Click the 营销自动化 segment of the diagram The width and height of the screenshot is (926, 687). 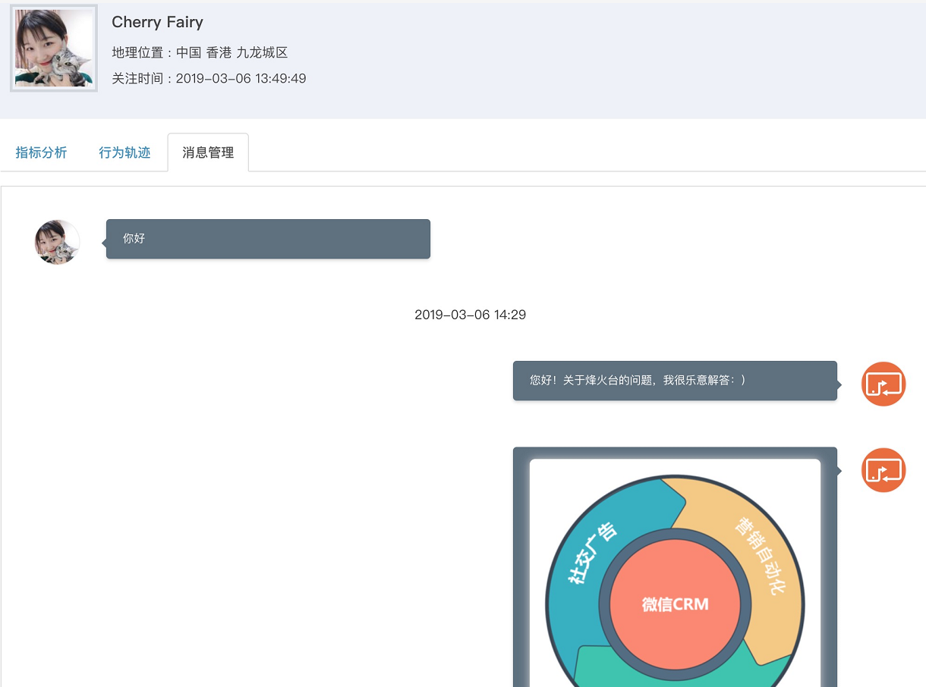pyautogui.click(x=761, y=556)
